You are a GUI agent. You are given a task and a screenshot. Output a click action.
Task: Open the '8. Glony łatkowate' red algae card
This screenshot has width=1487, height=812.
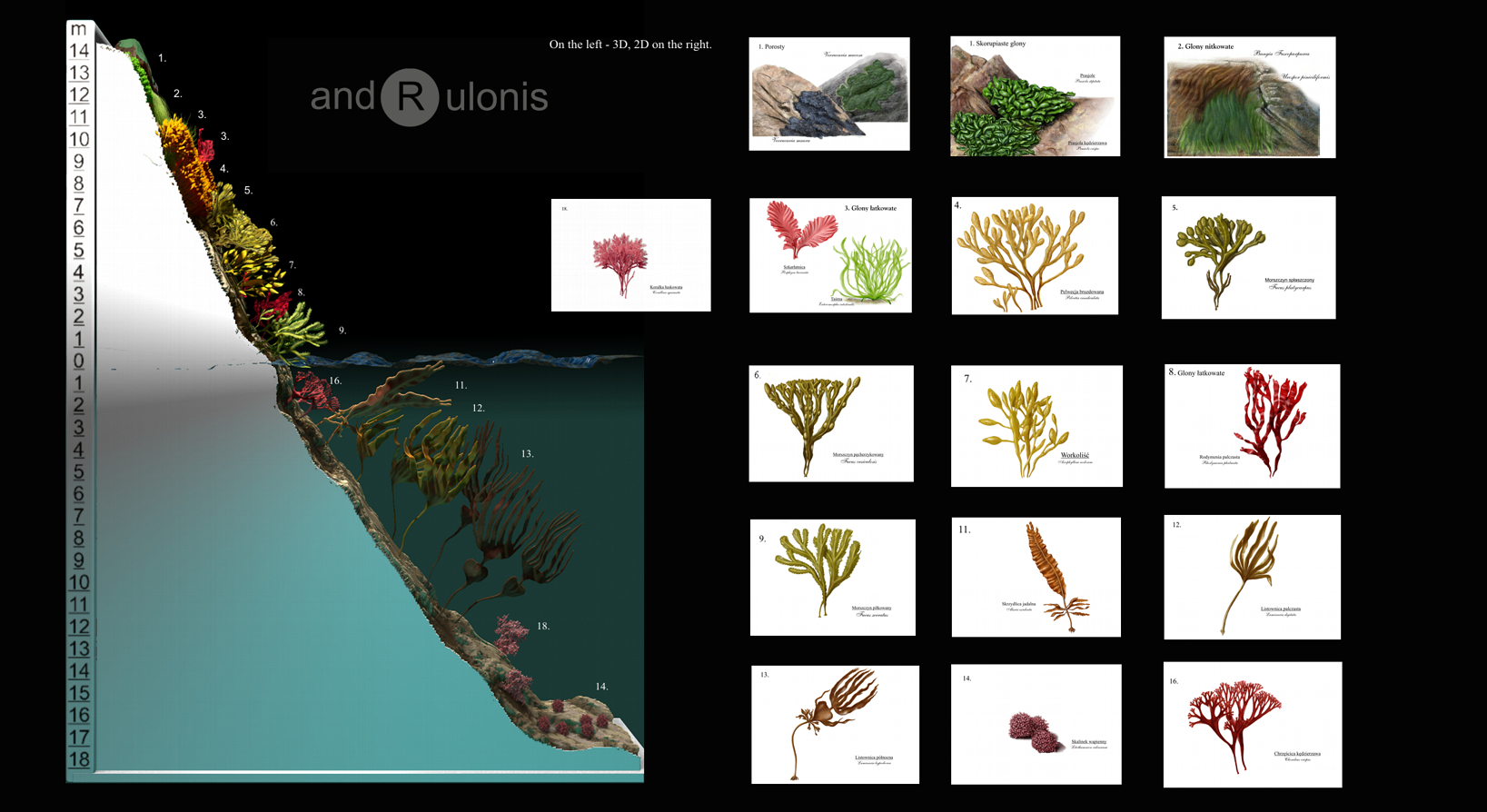(x=1253, y=426)
